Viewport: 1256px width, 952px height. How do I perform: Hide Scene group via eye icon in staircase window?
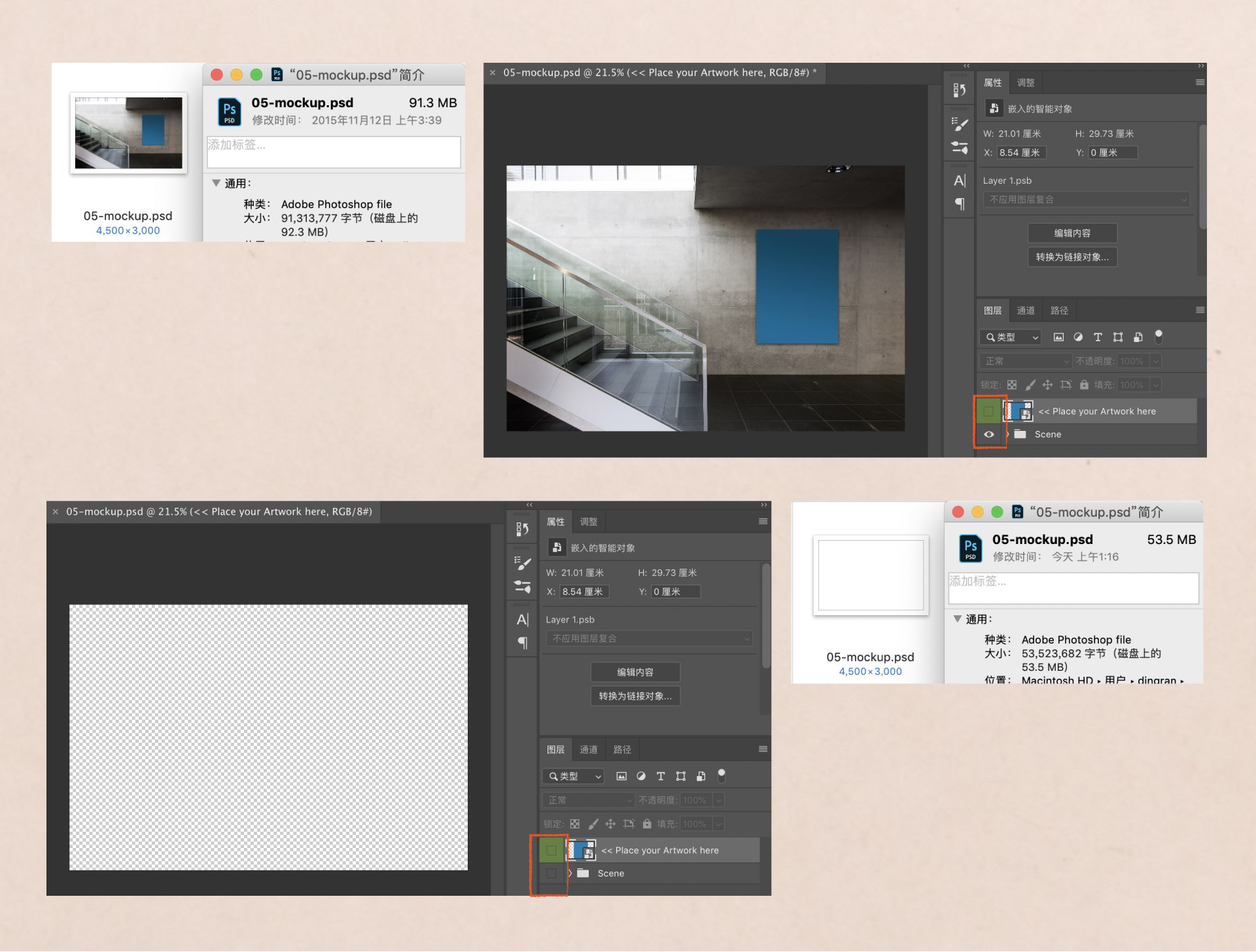click(x=989, y=434)
